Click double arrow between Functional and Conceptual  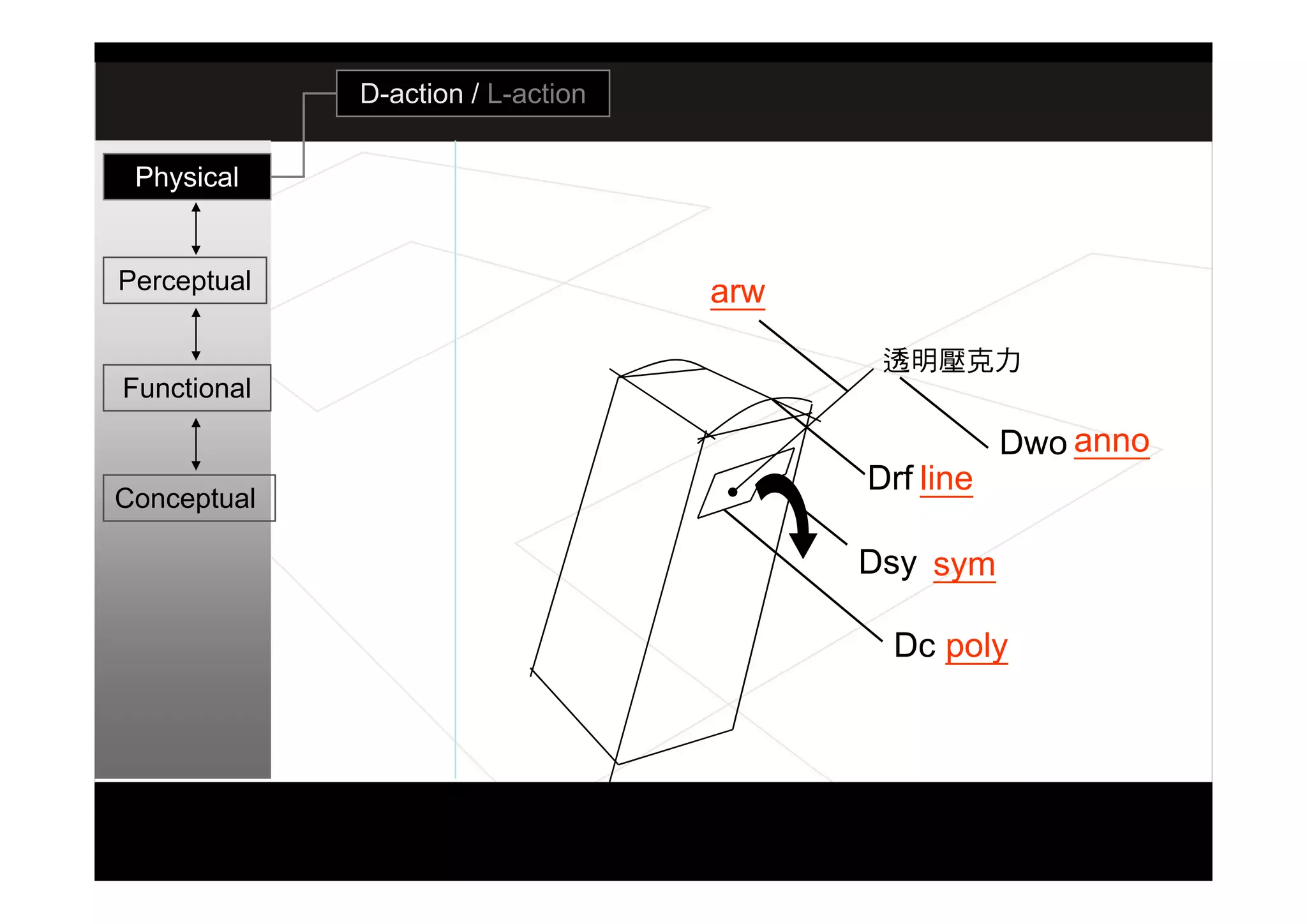196,443
